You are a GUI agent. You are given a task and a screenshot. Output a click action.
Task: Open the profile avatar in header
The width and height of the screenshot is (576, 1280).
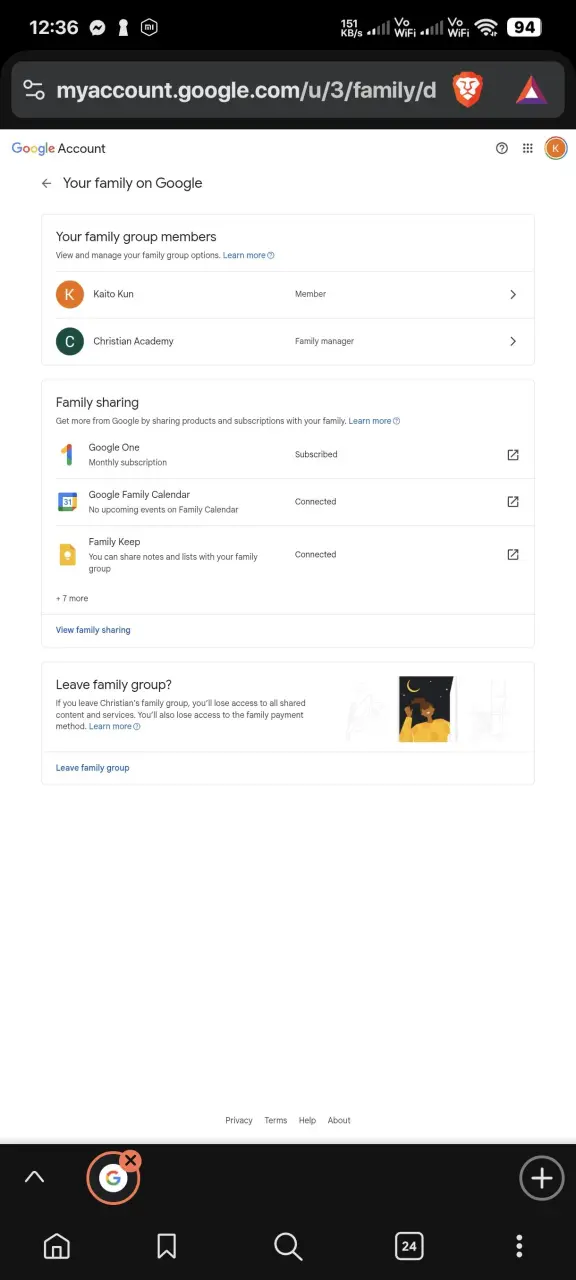coord(556,148)
